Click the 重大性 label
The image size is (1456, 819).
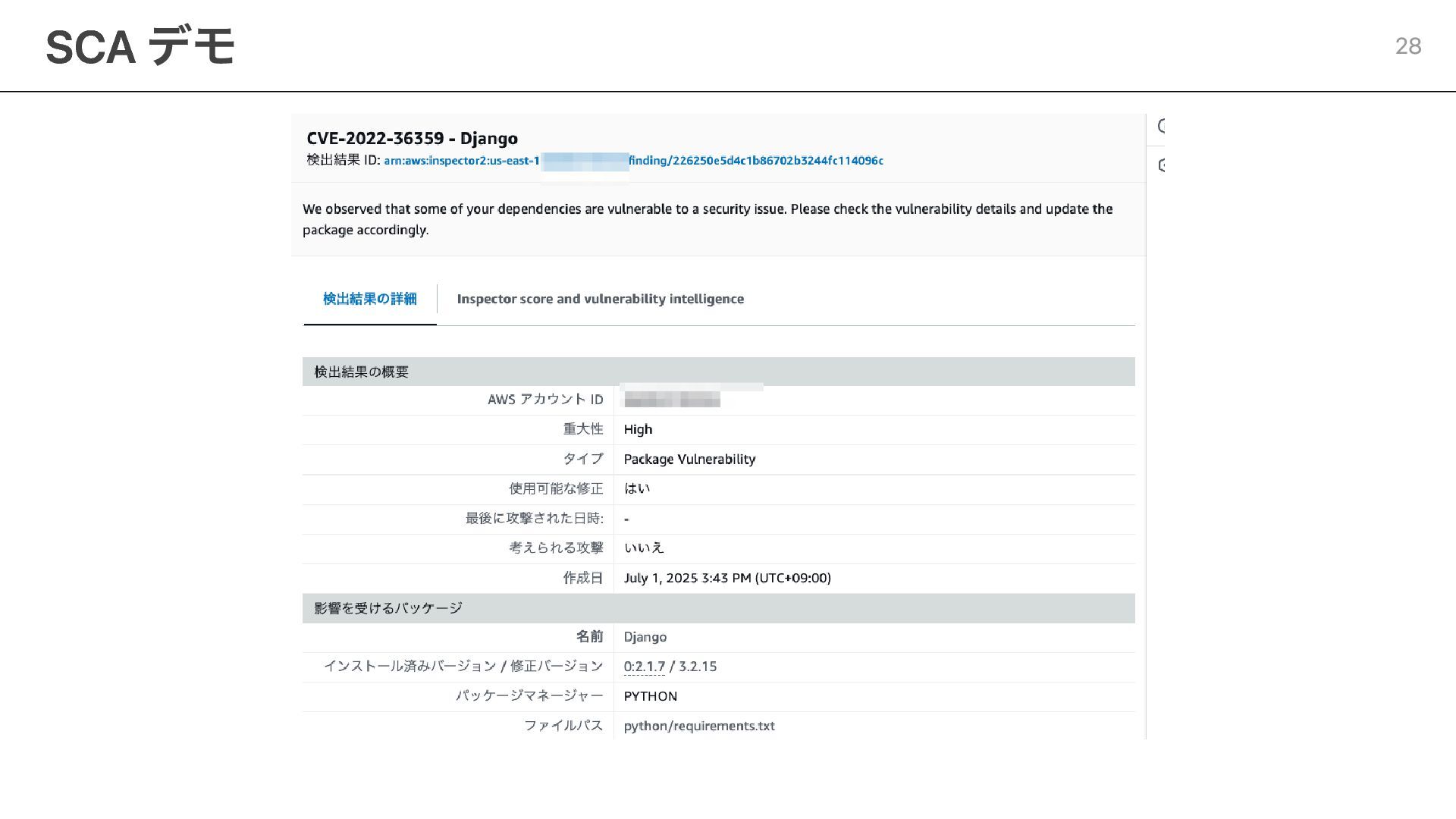583,429
